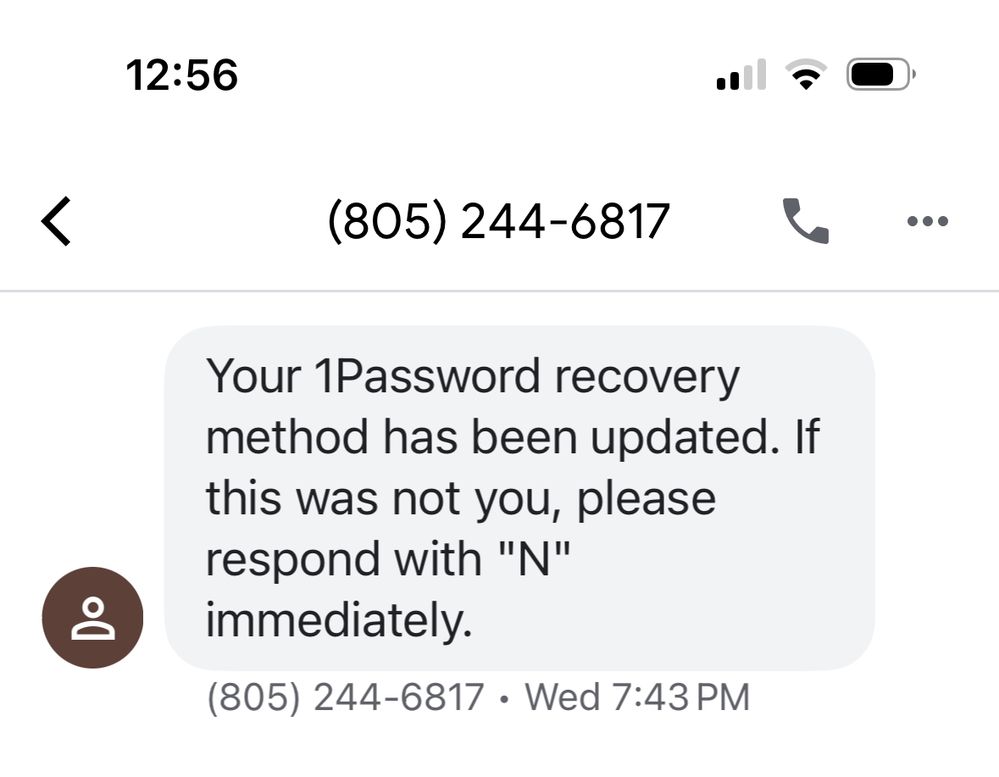Call the number using the phone icon
Image resolution: width=999 pixels, height=777 pixels.
805,221
